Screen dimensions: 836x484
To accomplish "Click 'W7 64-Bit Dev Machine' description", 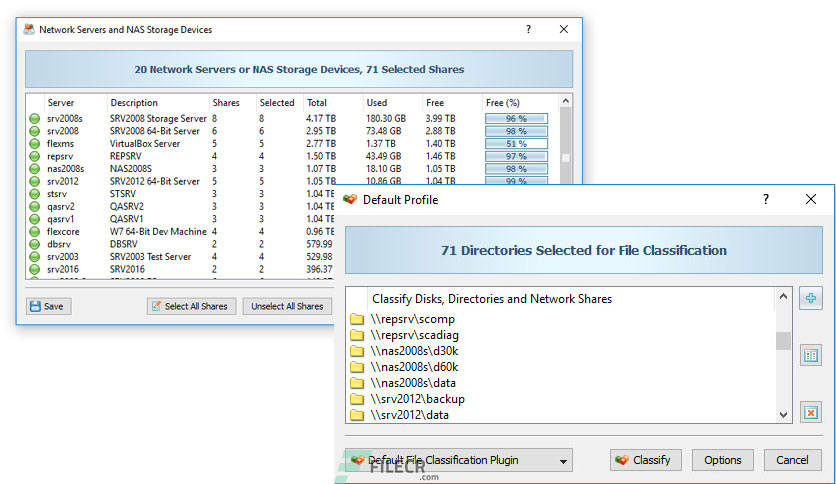I will [158, 231].
